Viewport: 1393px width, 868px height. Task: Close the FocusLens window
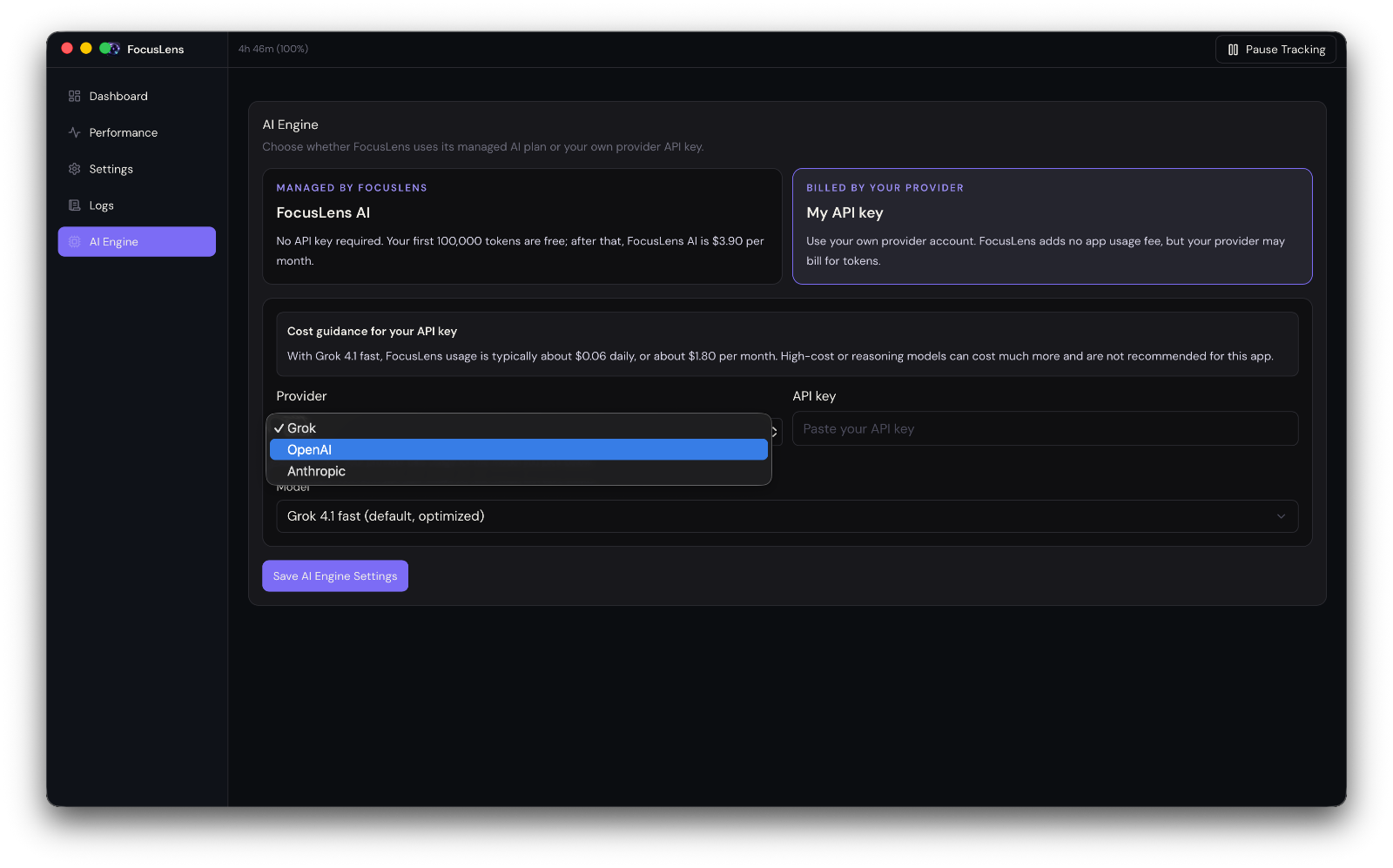pos(67,49)
